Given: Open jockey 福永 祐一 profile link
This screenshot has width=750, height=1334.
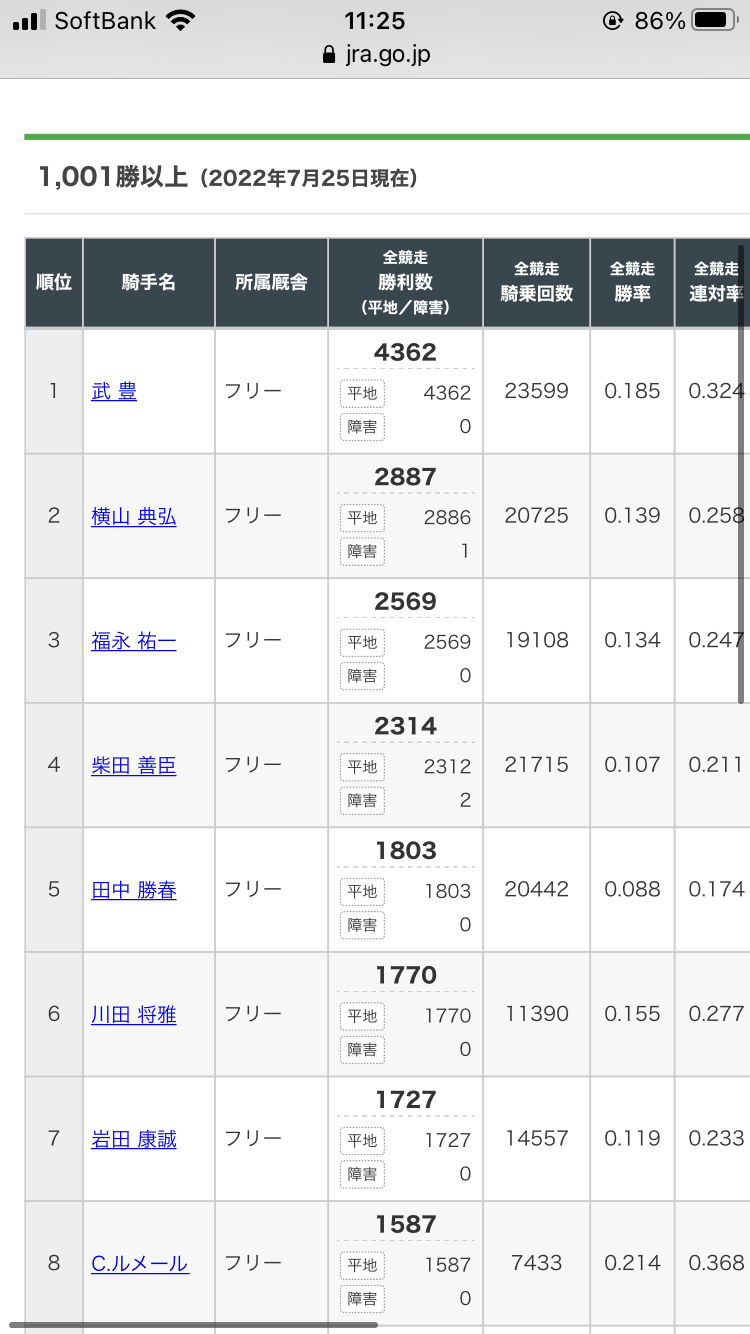Looking at the screenshot, I should [134, 641].
